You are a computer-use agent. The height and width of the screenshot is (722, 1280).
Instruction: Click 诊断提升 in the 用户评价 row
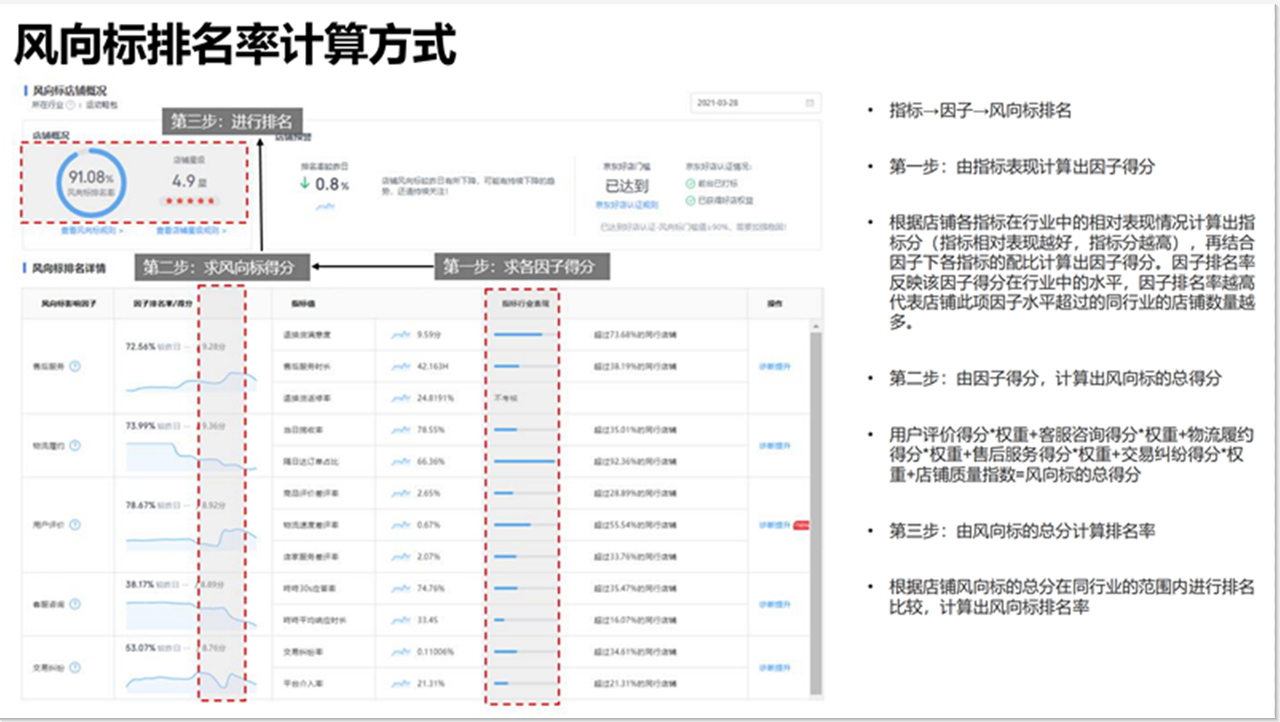[x=774, y=524]
